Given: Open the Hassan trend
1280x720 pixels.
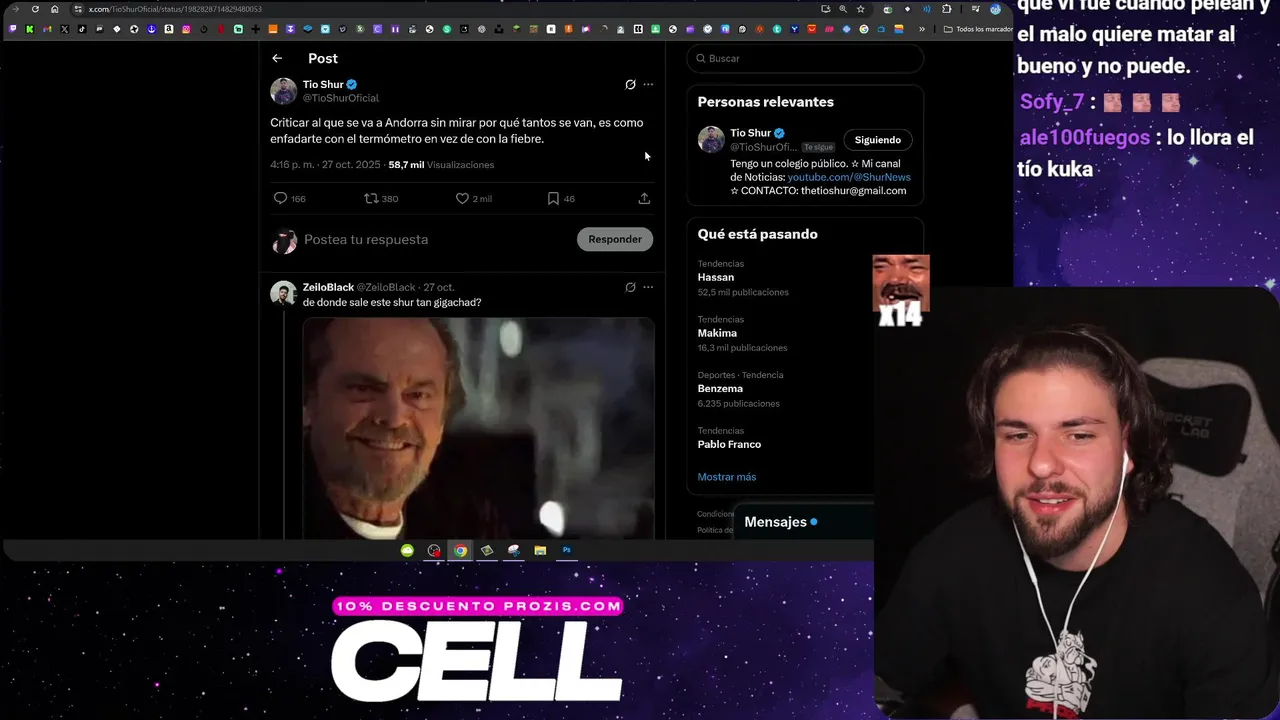Looking at the screenshot, I should click(x=716, y=277).
